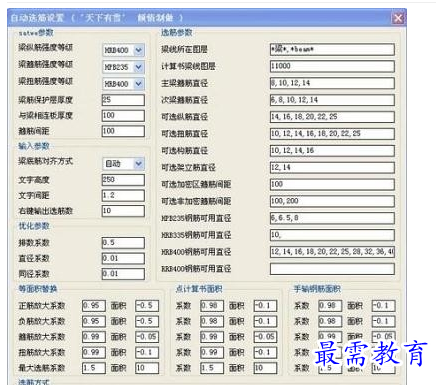Focus the 计算书梁线图层 field with 11000
Screen dimensions: 436x385
(332, 66)
